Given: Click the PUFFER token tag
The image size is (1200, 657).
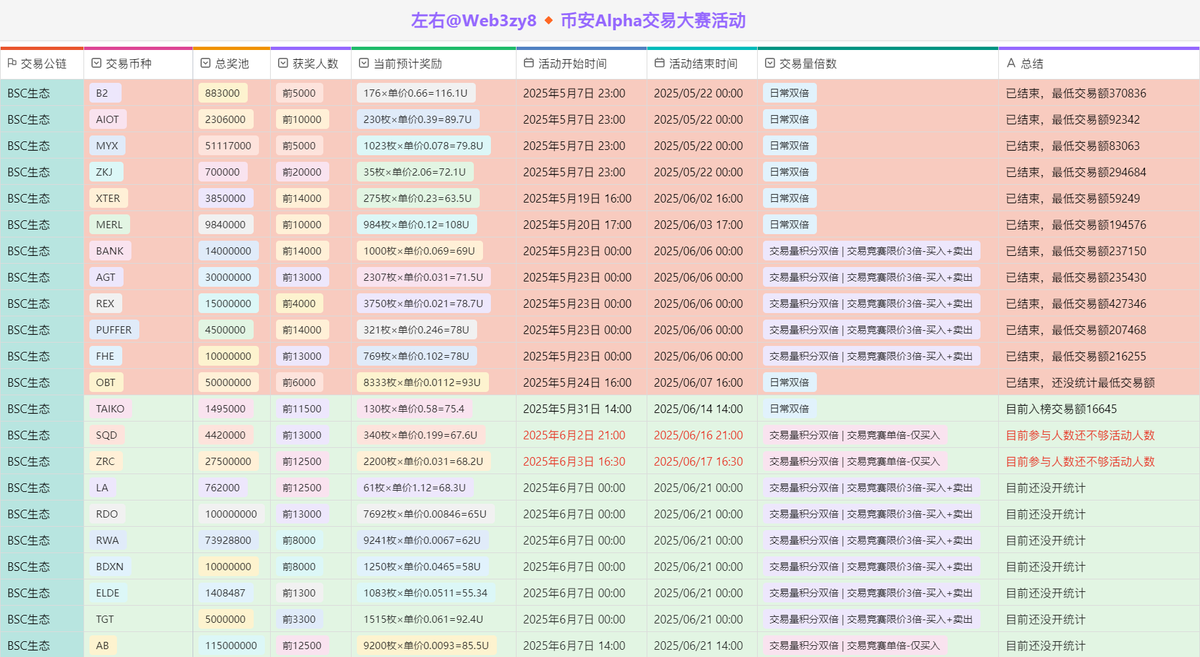Looking at the screenshot, I should click(x=113, y=330).
